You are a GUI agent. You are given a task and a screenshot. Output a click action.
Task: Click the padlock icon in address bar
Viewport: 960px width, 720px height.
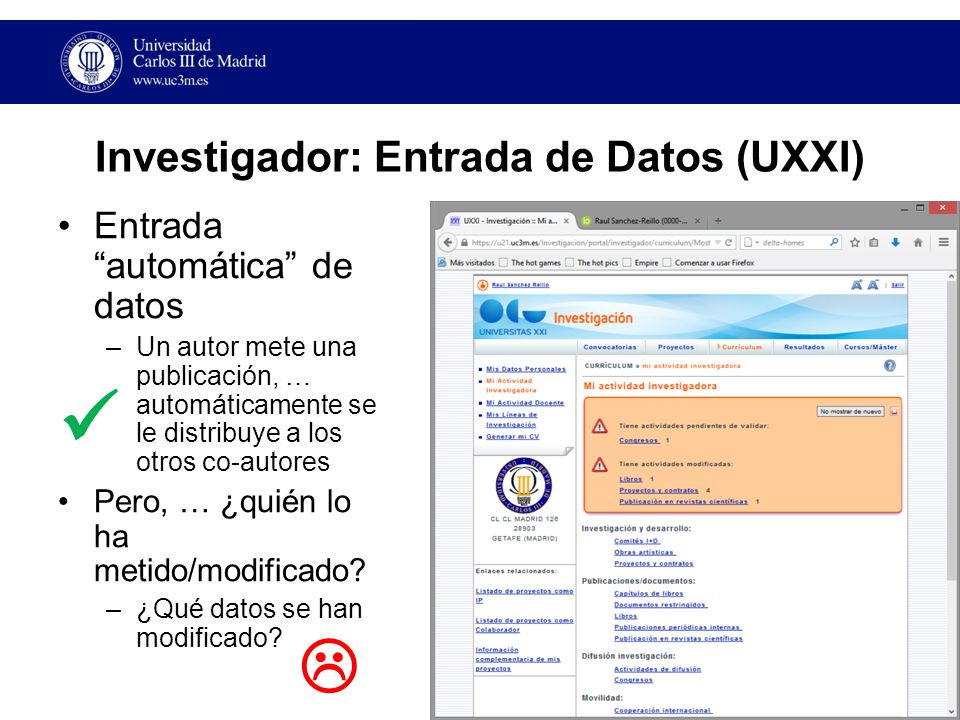click(464, 242)
